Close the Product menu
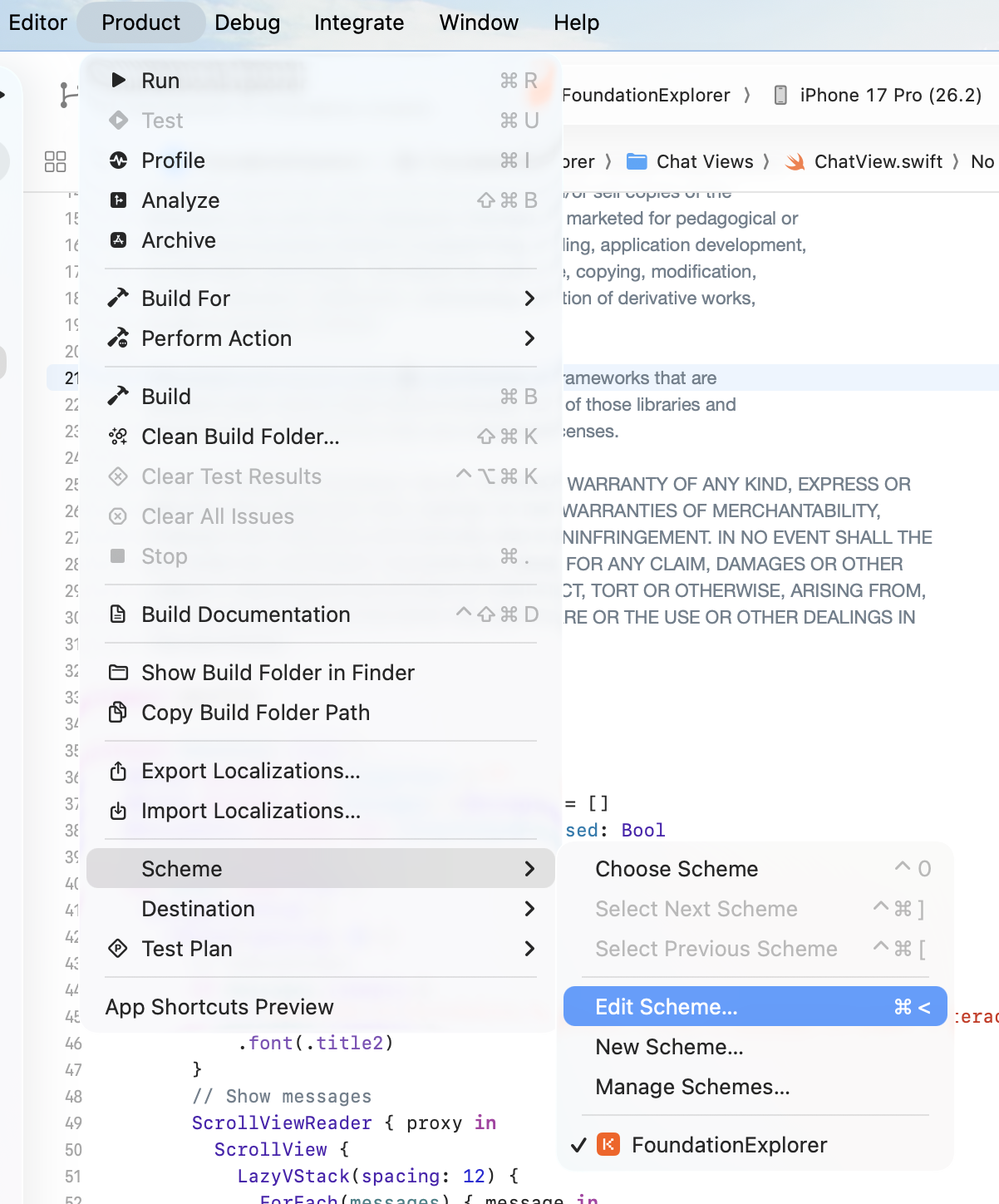 click(140, 22)
